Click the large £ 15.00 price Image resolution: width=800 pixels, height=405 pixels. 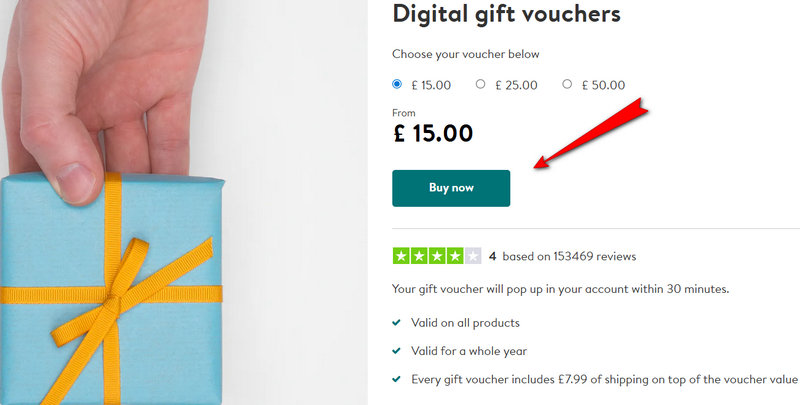coord(433,133)
